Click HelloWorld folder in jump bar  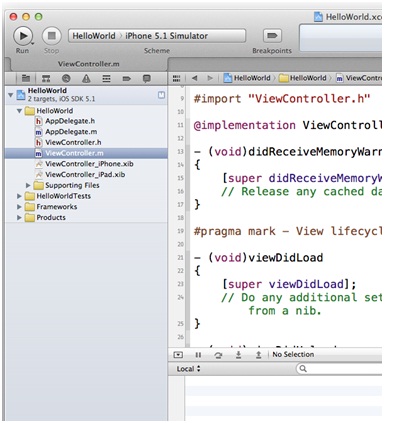pyautogui.click(x=303, y=78)
